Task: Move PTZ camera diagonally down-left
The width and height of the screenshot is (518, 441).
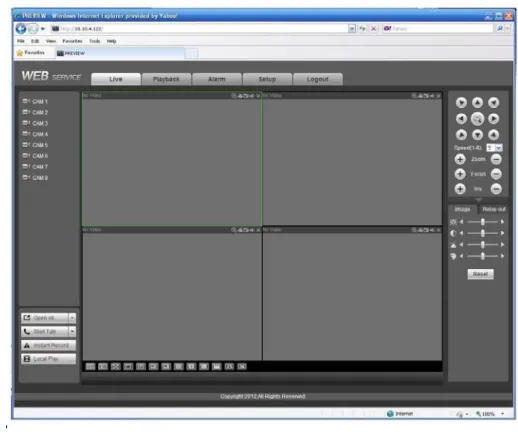Action: [461, 135]
